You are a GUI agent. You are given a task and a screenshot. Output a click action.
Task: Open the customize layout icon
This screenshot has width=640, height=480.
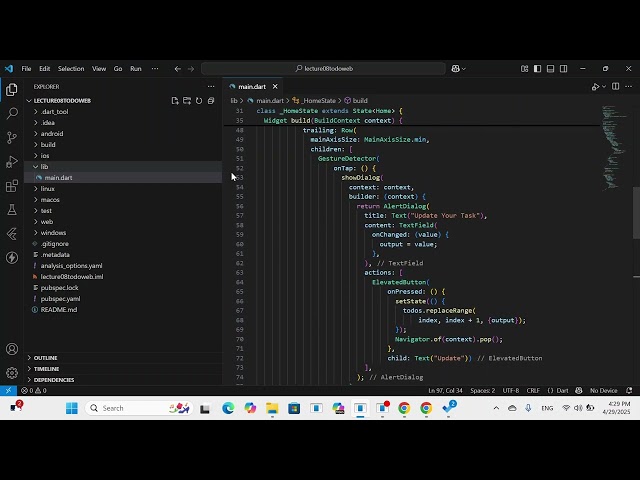point(524,69)
